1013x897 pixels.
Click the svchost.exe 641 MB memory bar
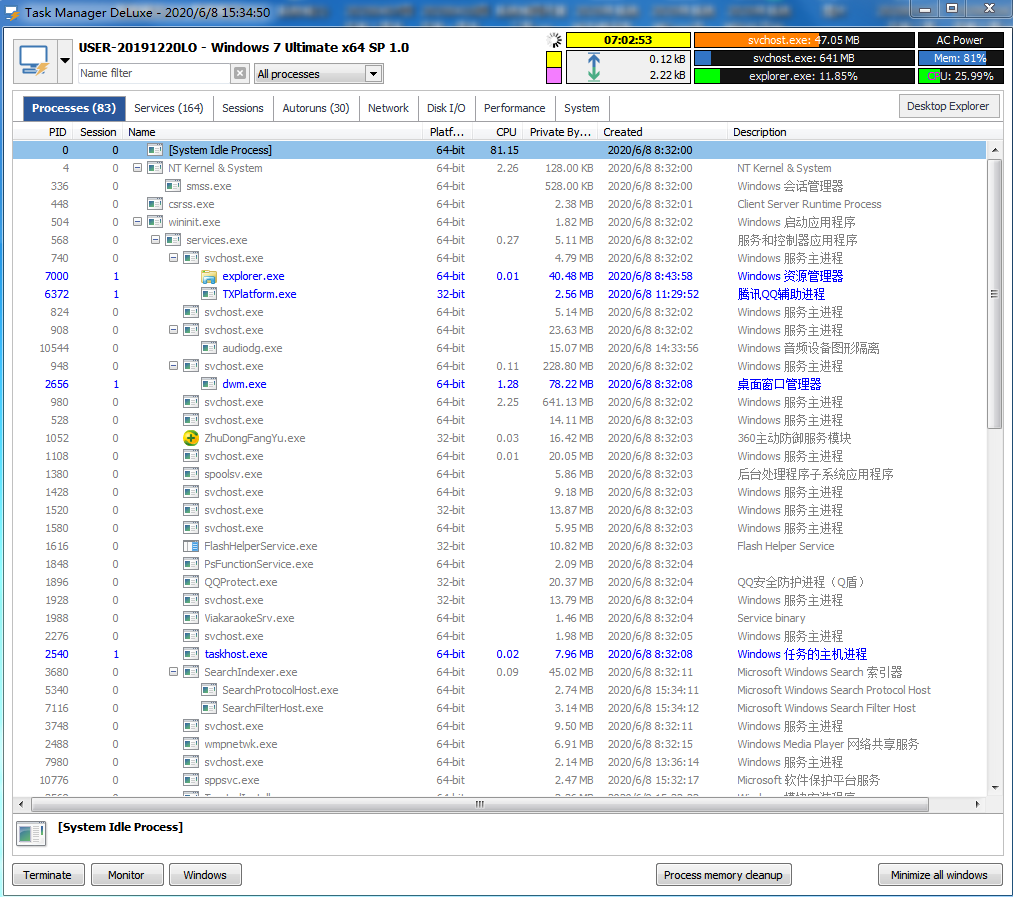(804, 58)
